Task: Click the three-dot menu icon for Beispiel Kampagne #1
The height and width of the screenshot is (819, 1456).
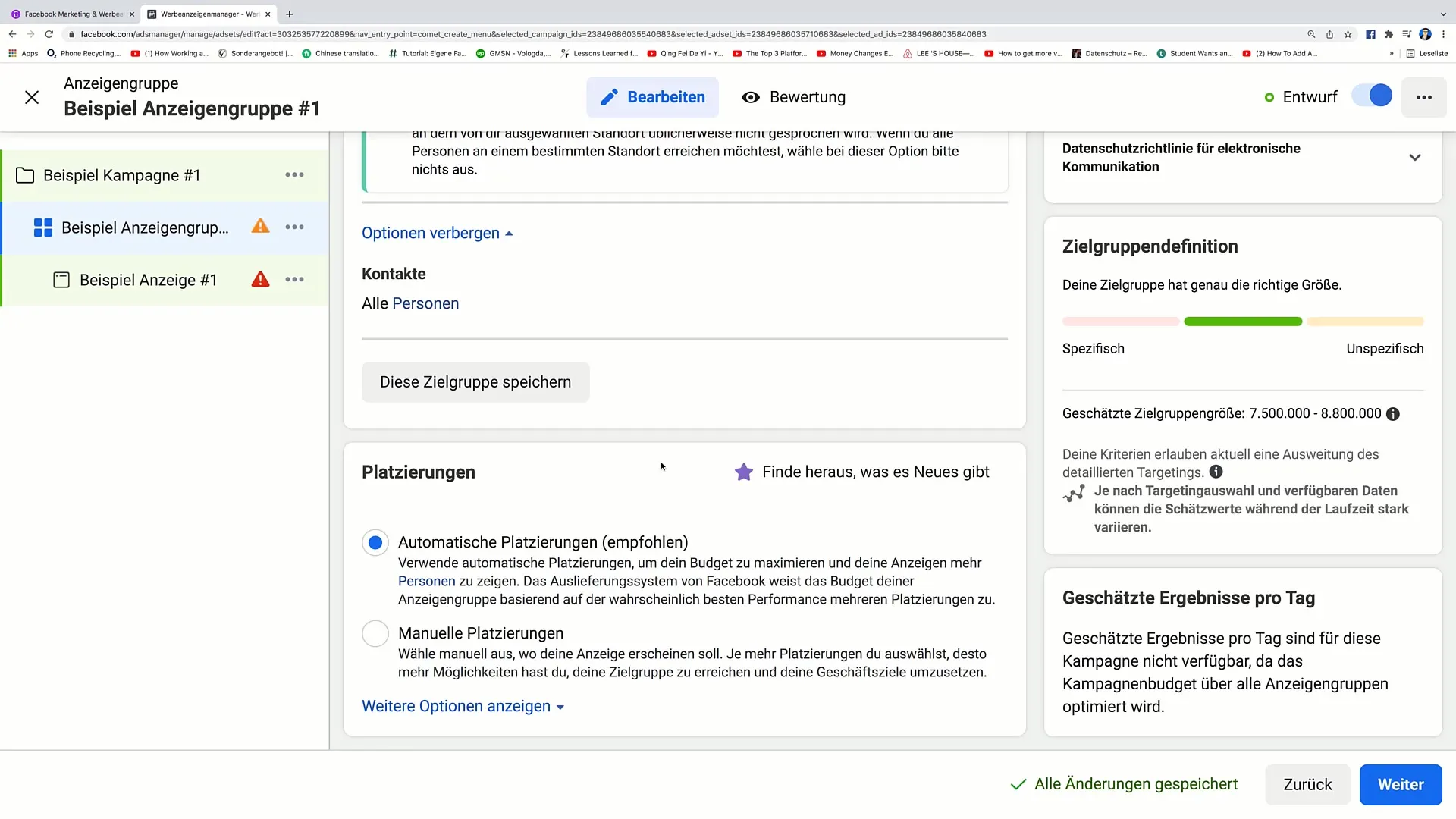Action: click(x=295, y=174)
